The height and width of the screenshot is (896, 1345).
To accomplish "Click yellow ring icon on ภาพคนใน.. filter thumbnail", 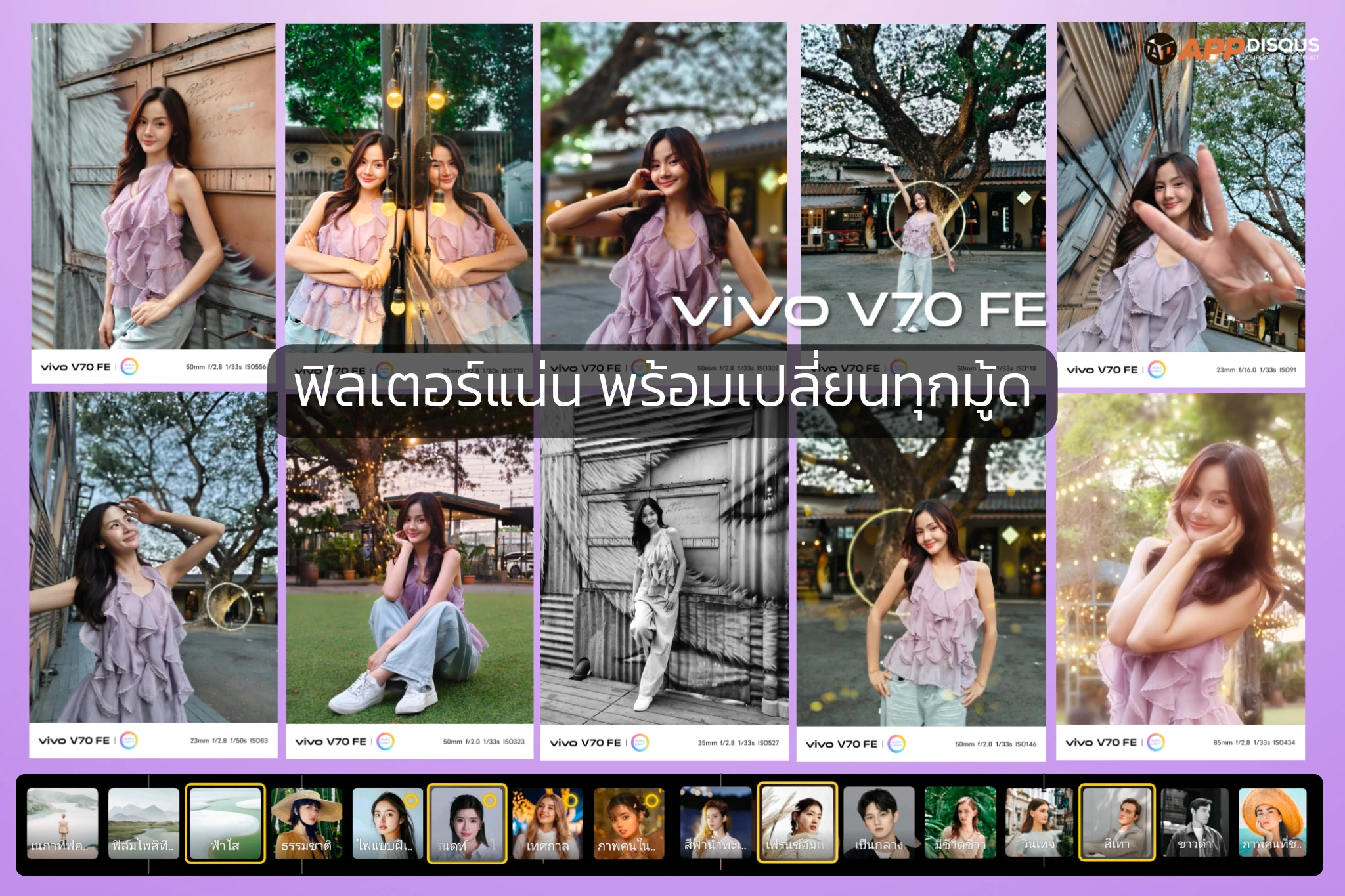I will click(x=651, y=800).
